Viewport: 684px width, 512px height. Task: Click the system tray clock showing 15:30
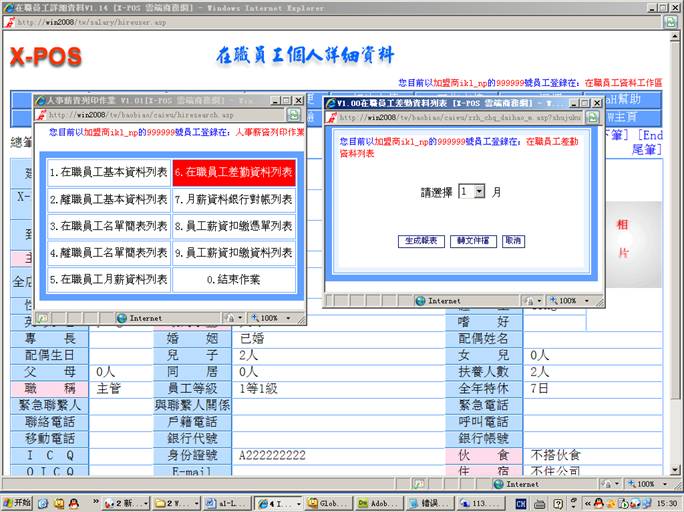665,502
